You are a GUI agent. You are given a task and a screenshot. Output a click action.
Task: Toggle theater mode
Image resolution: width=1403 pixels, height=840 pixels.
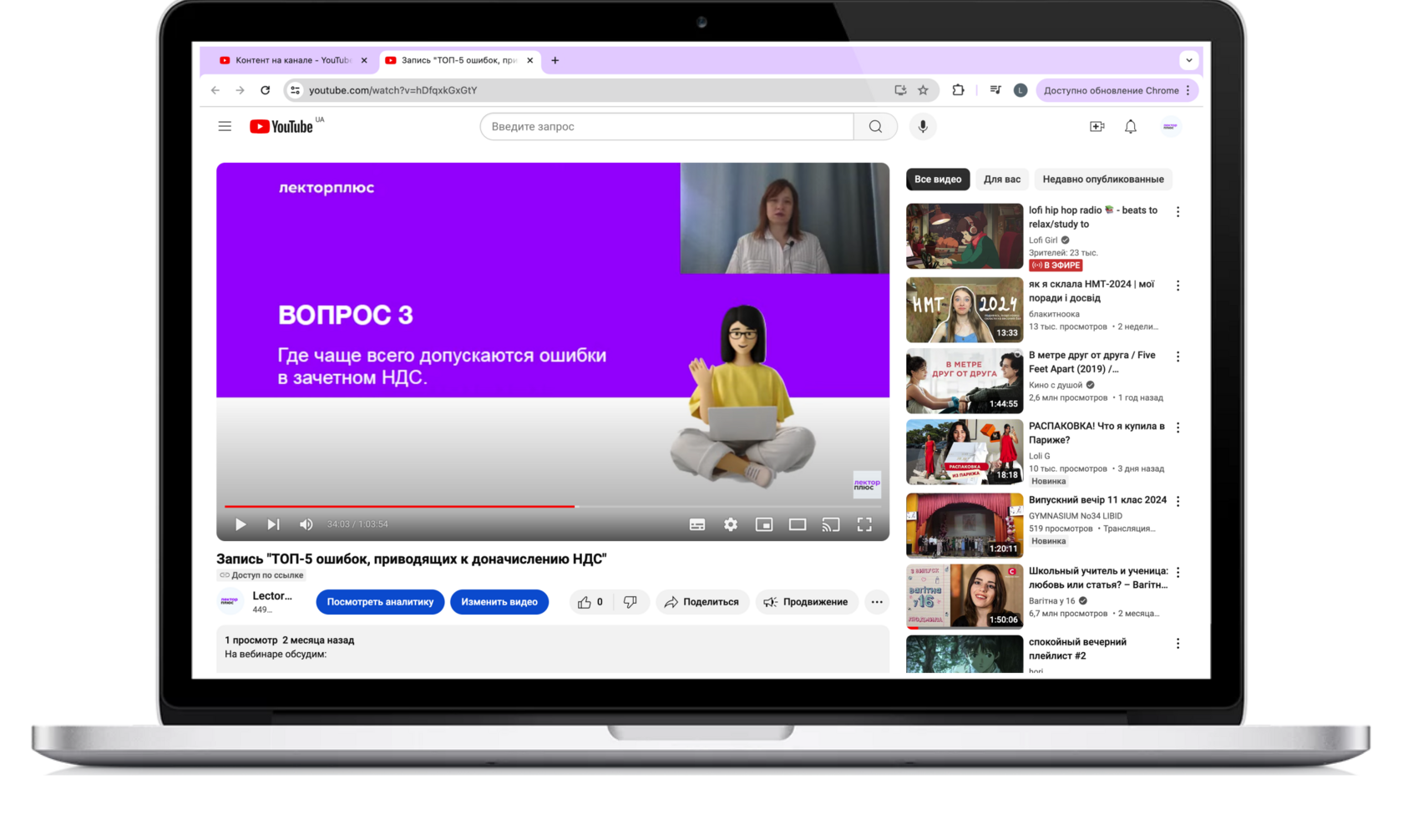[798, 524]
